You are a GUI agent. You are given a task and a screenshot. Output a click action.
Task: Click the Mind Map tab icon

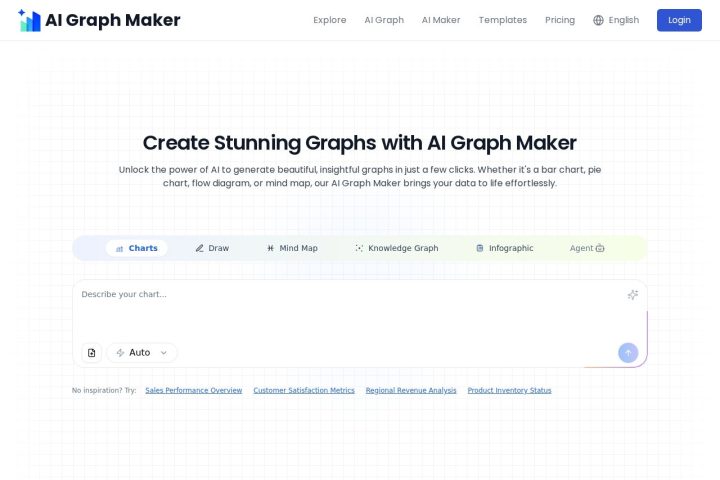[270, 248]
